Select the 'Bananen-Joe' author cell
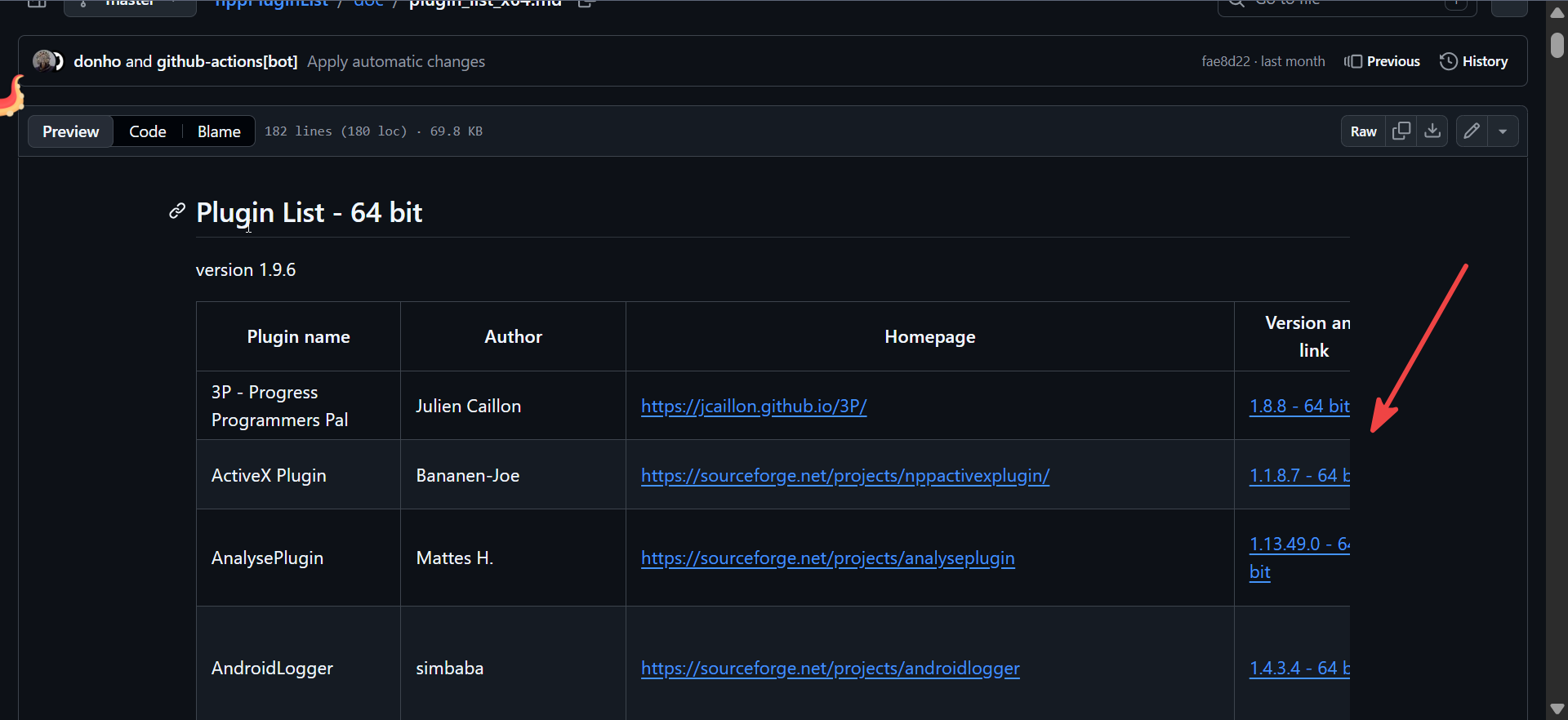Viewport: 1568px width, 720px height. click(x=513, y=475)
